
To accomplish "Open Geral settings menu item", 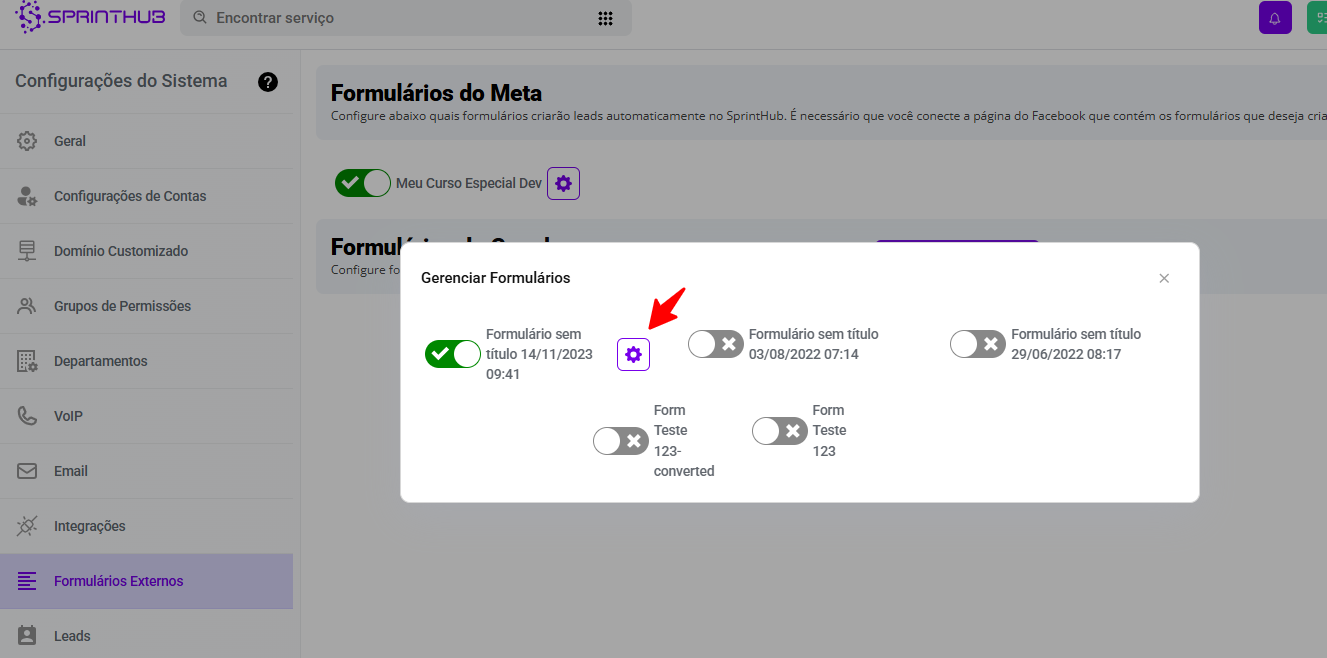I will pyautogui.click(x=70, y=141).
